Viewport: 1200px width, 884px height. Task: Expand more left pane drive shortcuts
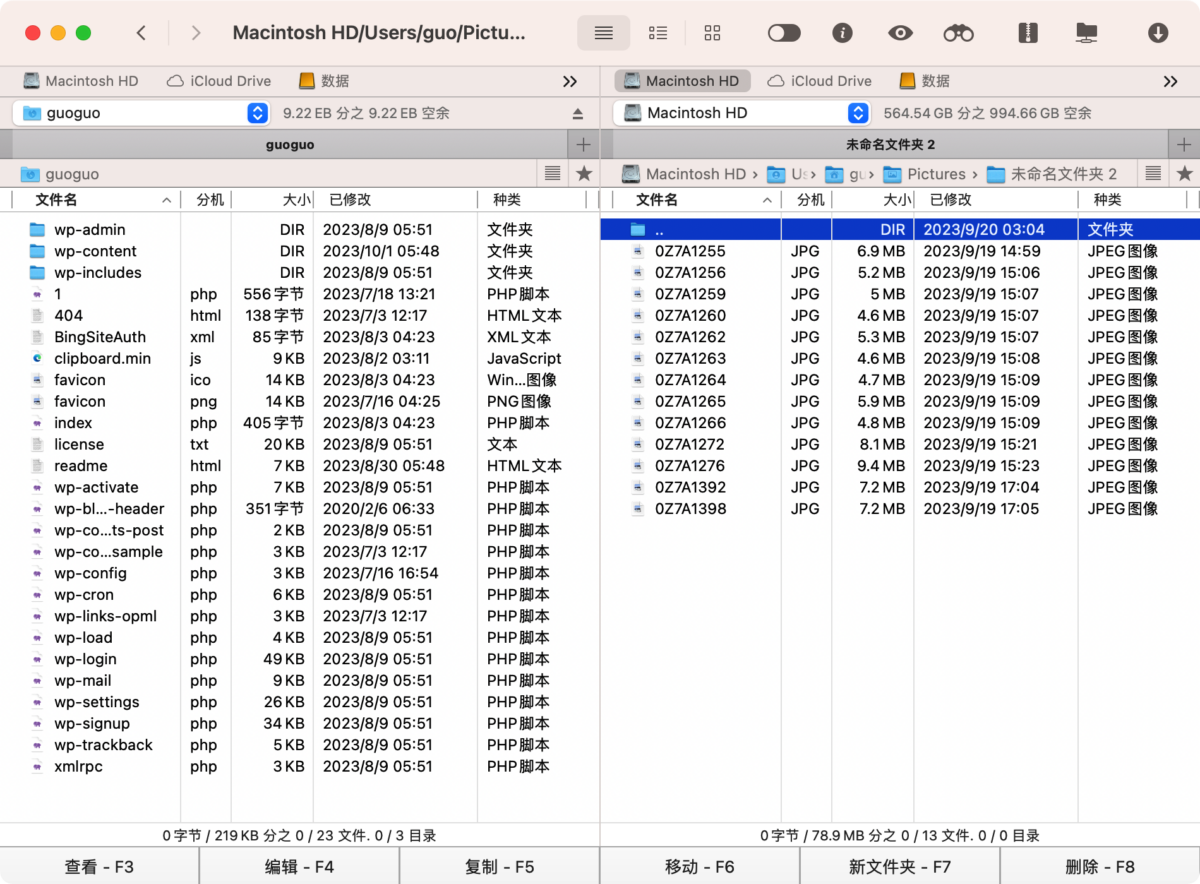[x=570, y=81]
